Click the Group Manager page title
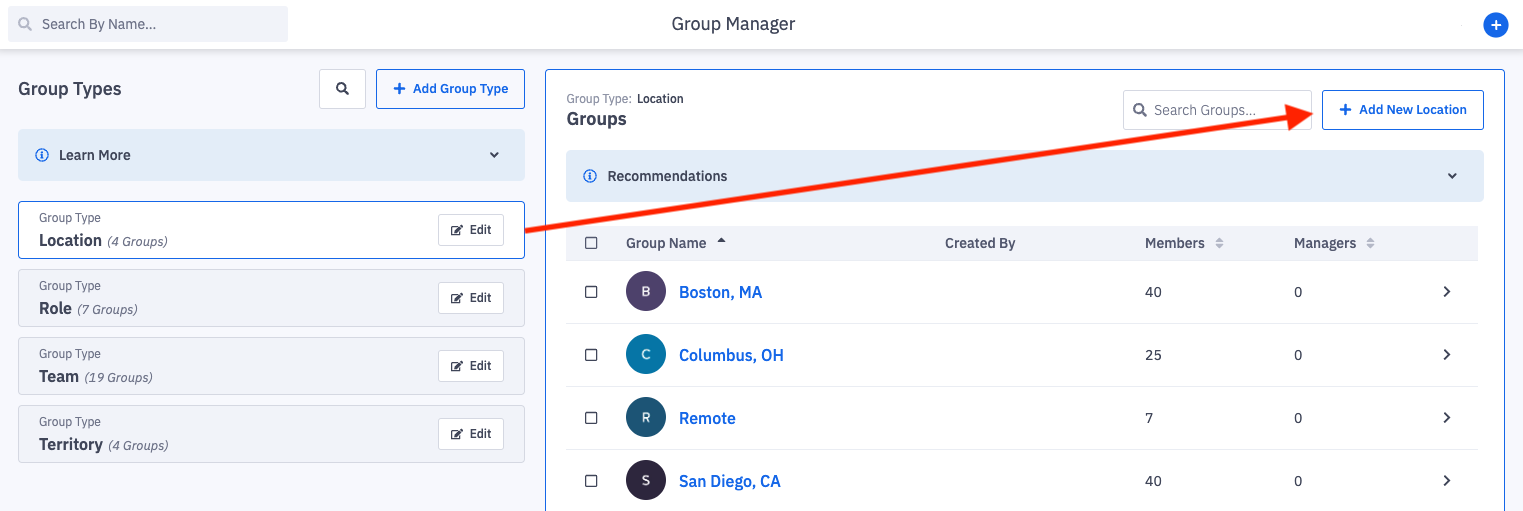This screenshot has width=1523, height=511. pos(733,24)
